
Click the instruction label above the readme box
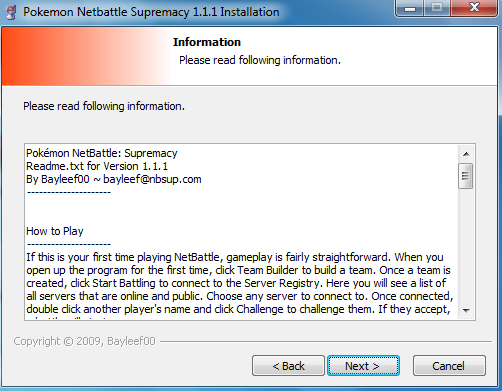pyautogui.click(x=104, y=106)
